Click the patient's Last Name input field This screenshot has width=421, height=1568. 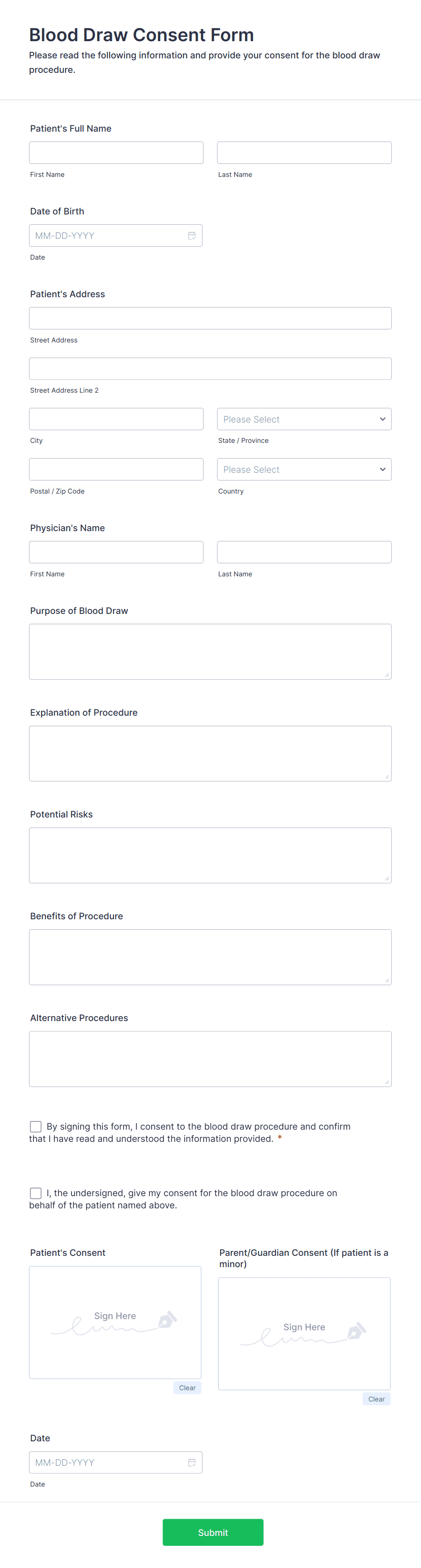click(x=304, y=152)
